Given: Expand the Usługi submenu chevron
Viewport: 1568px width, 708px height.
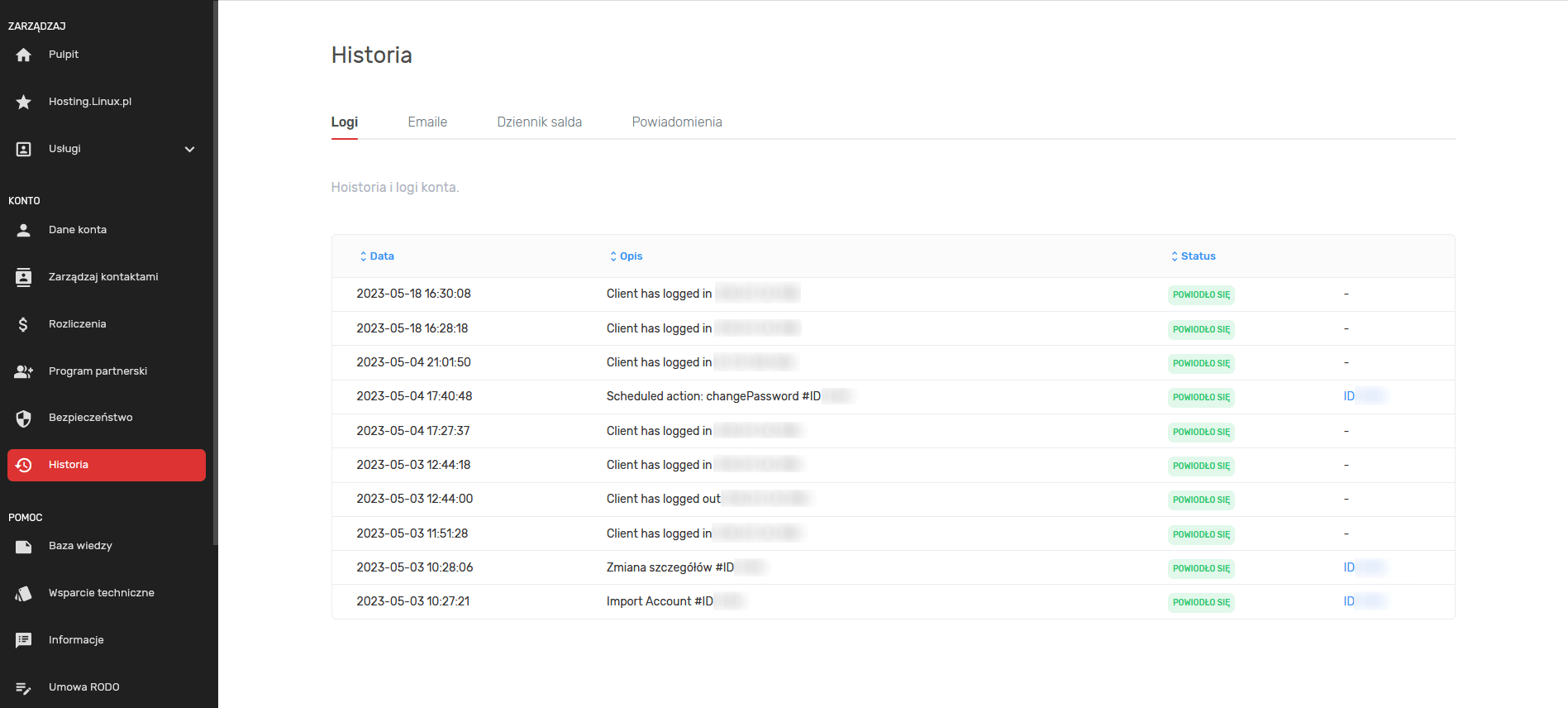Looking at the screenshot, I should 189,149.
